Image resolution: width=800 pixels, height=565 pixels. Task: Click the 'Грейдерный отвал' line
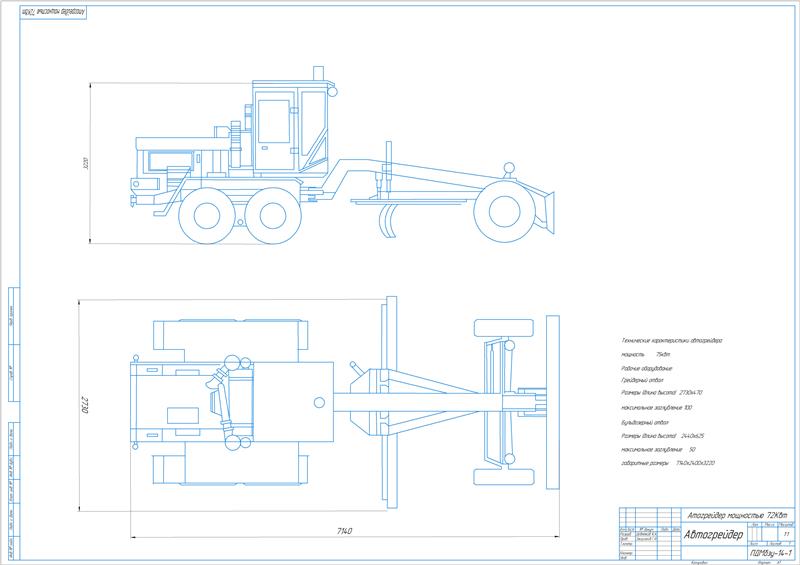pos(642,380)
